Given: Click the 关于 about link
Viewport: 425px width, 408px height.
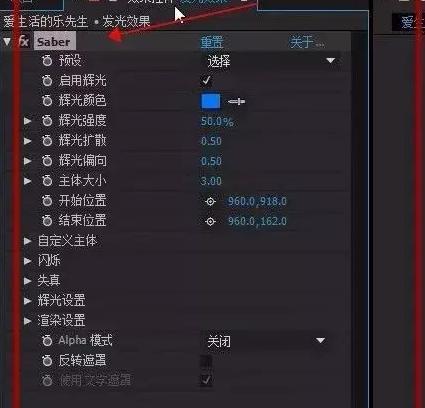Looking at the screenshot, I should click(x=307, y=42).
